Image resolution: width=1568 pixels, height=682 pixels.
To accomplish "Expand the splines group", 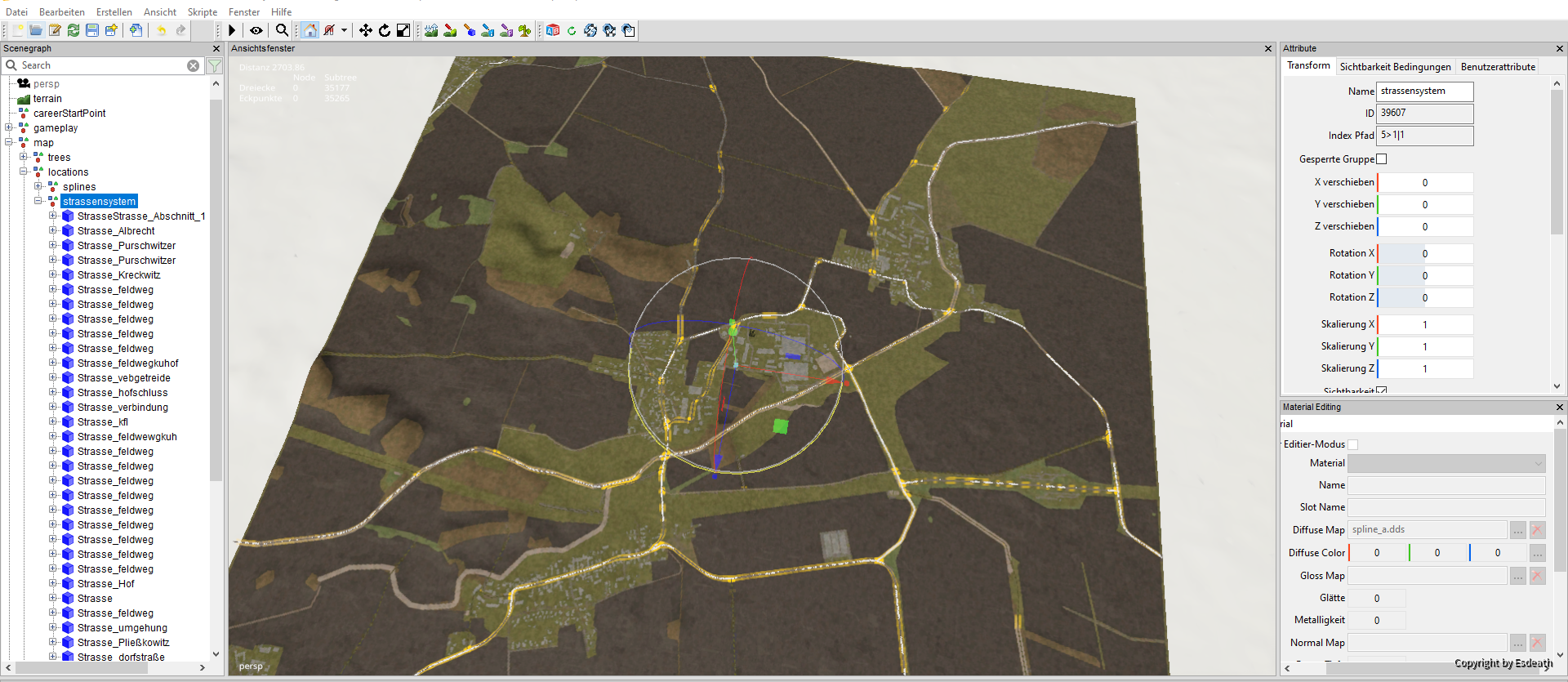I will point(38,186).
